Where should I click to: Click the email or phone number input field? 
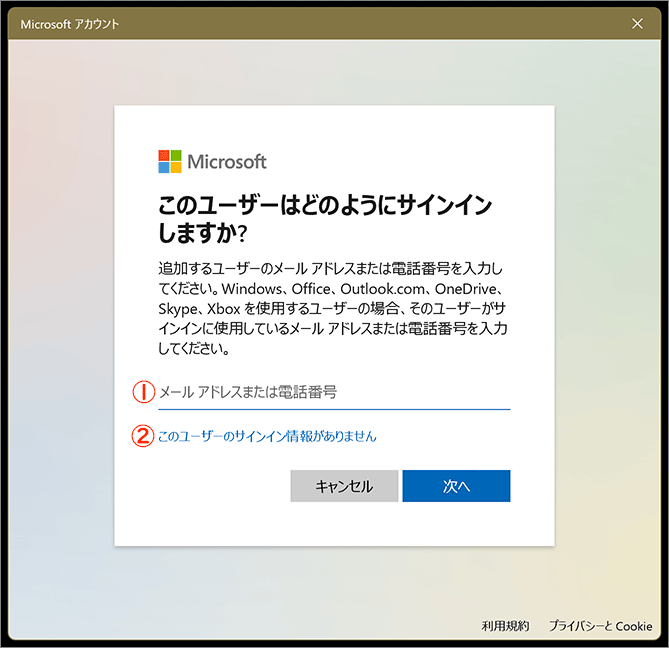334,392
